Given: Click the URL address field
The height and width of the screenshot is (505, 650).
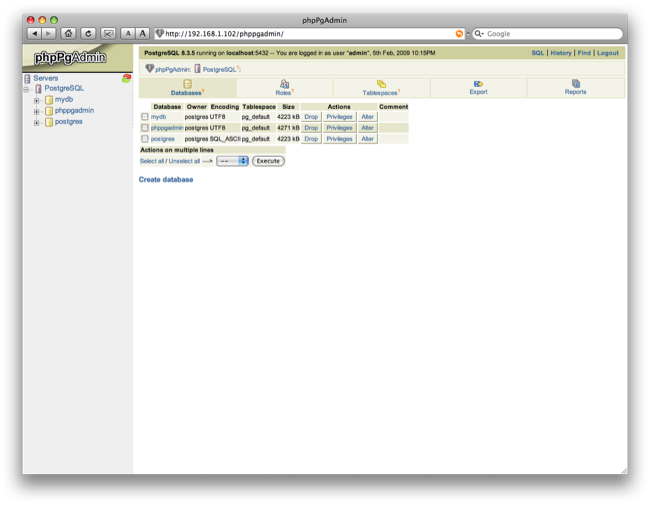Looking at the screenshot, I should [x=309, y=34].
